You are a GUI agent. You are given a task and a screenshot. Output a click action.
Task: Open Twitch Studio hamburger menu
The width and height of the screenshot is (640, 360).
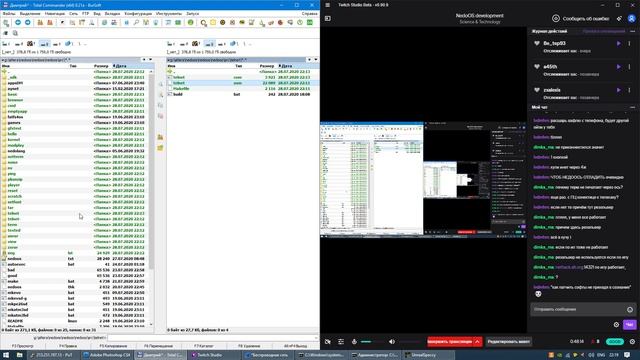click(x=327, y=5)
